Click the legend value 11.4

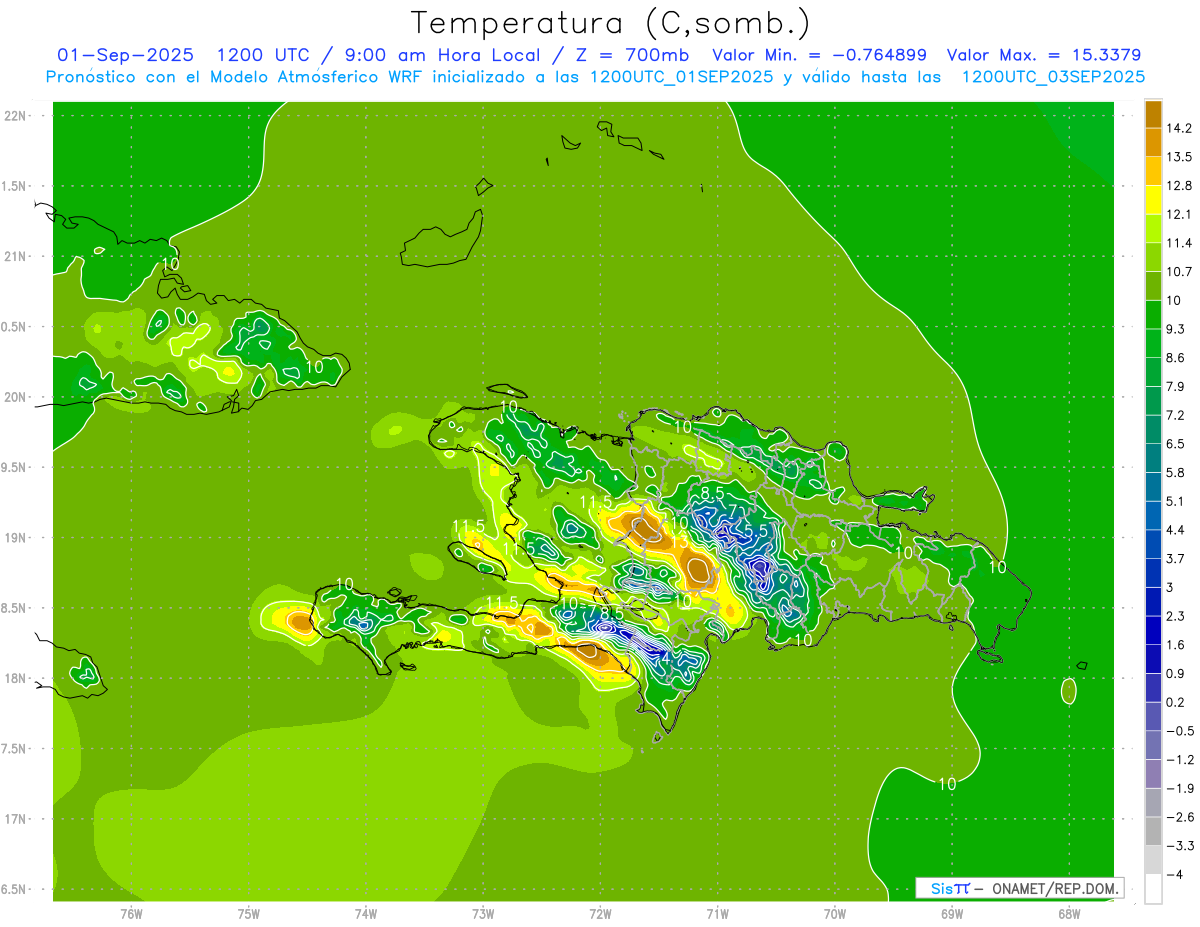pos(1179,243)
